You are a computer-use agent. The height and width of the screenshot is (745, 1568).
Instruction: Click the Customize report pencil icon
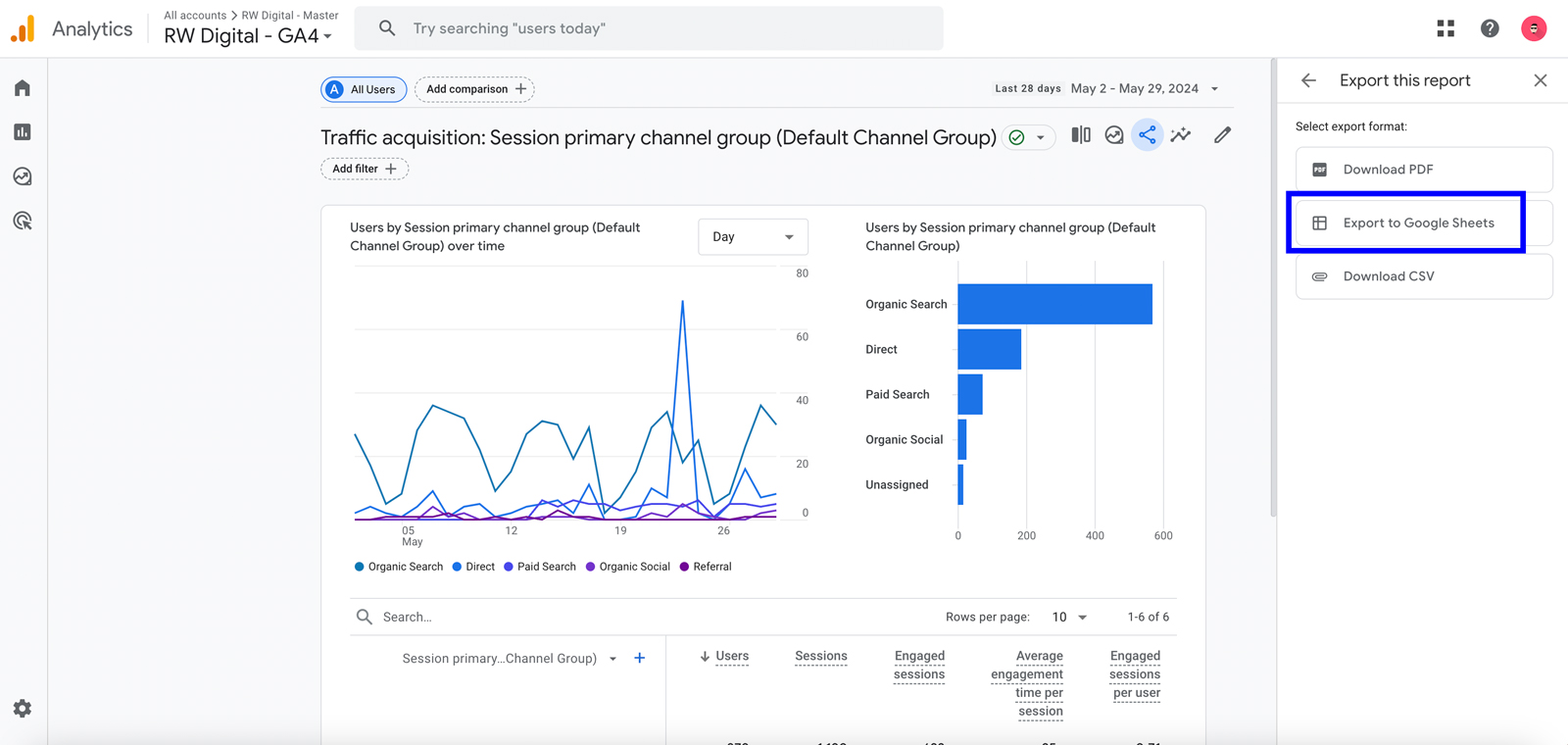tap(1222, 135)
